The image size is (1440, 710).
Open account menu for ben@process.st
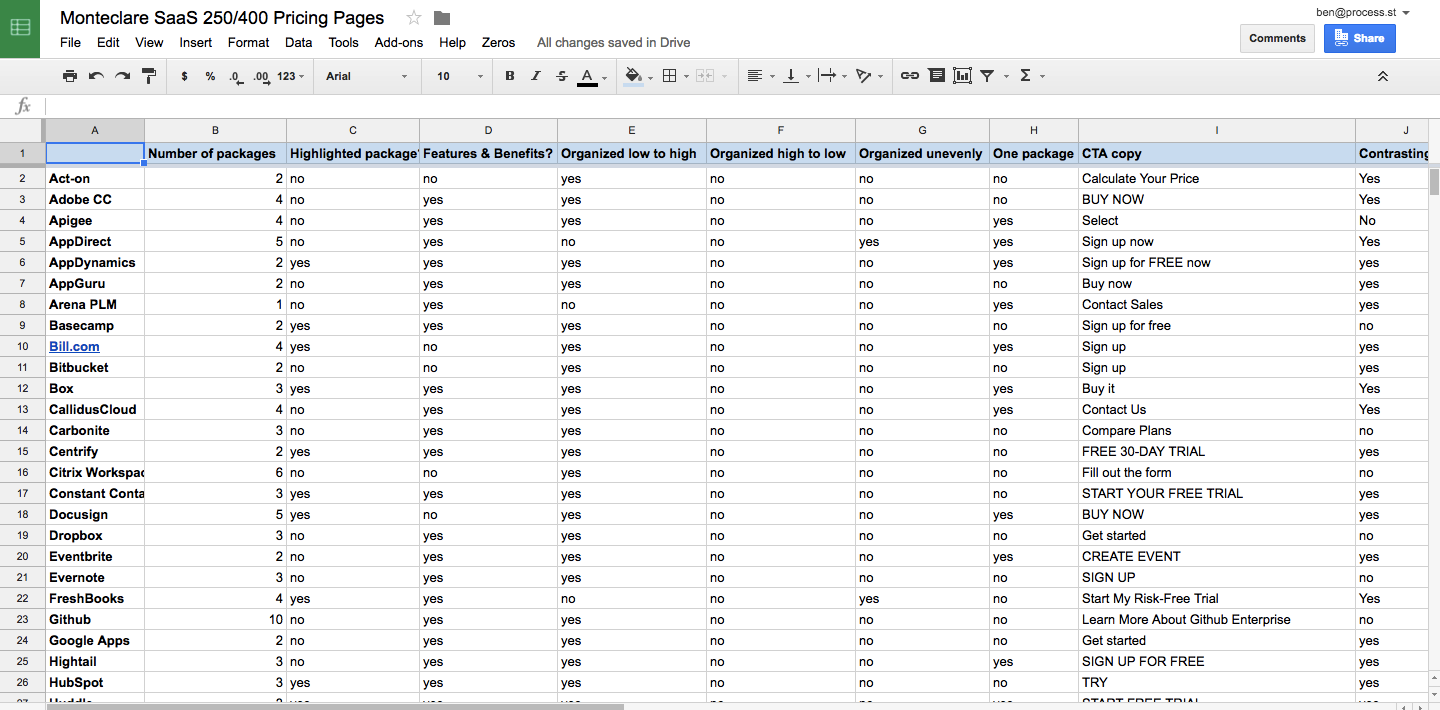point(1363,12)
